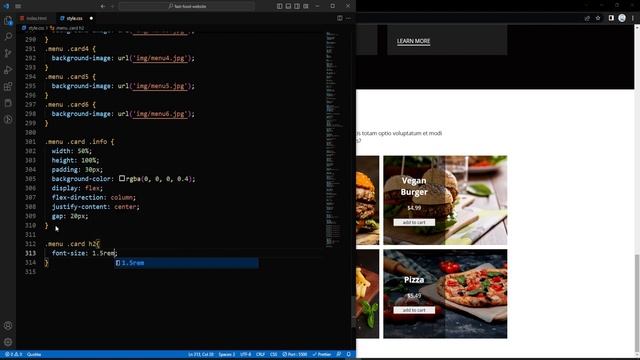This screenshot has width=640, height=360.
Task: Toggle the primary side bar layout icon
Action: [280, 6]
